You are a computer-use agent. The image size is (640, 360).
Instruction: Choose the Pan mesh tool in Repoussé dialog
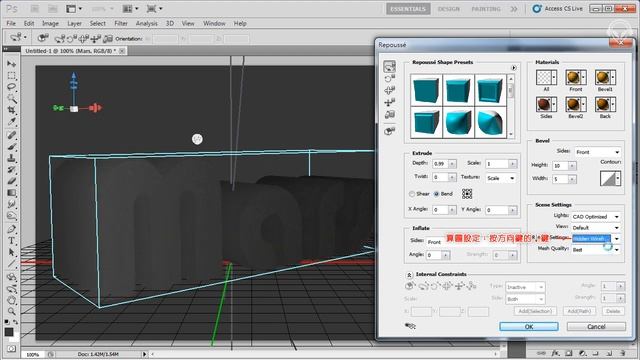389,90
